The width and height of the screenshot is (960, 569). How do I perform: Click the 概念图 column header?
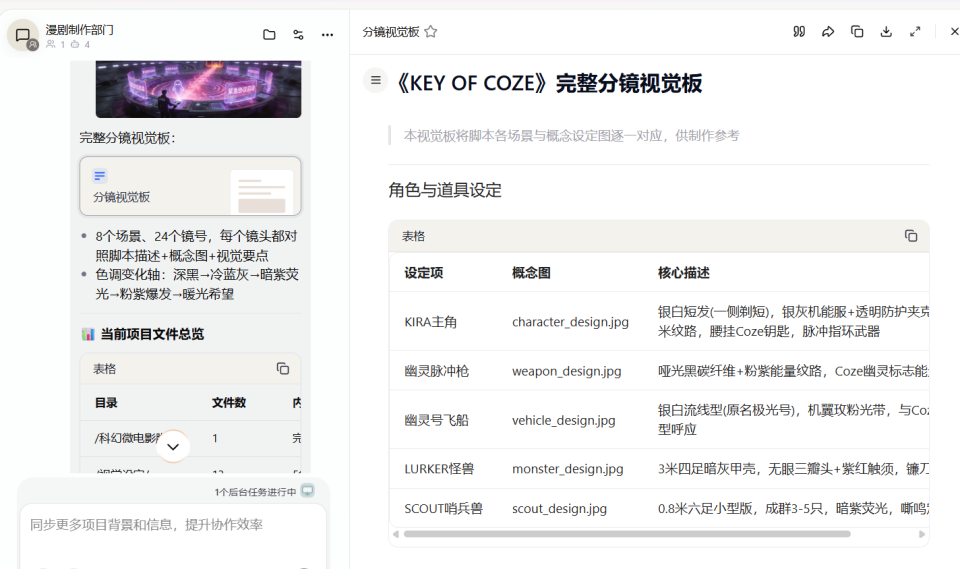pos(531,273)
